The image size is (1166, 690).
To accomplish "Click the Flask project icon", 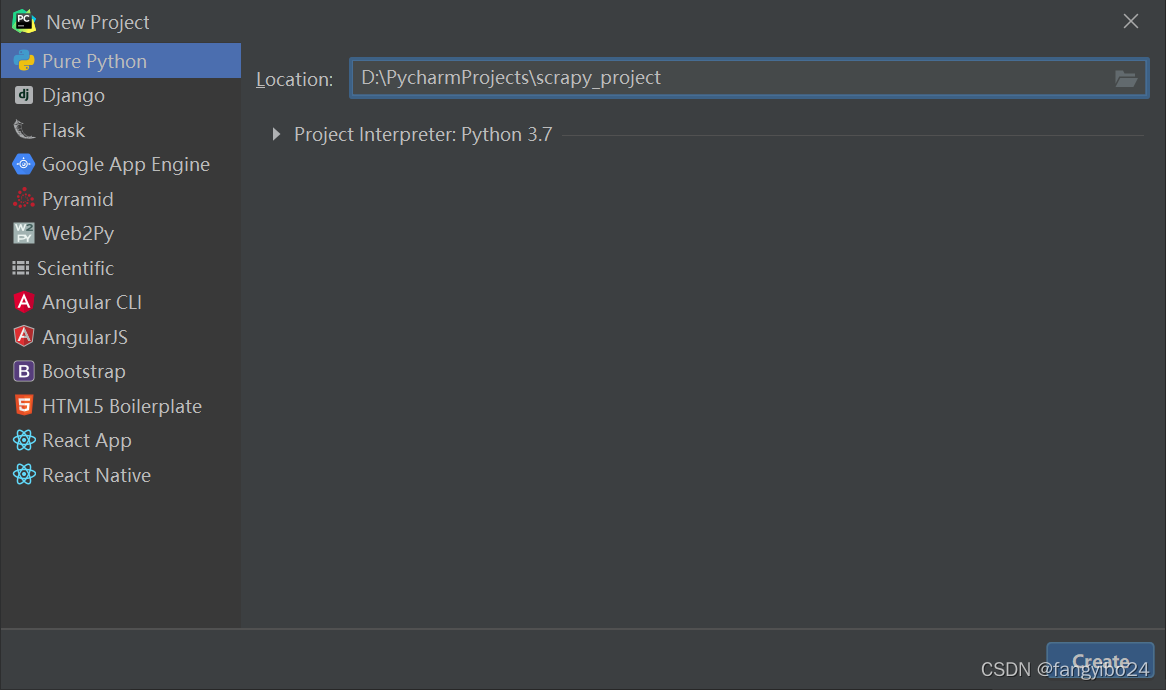I will (x=23, y=130).
